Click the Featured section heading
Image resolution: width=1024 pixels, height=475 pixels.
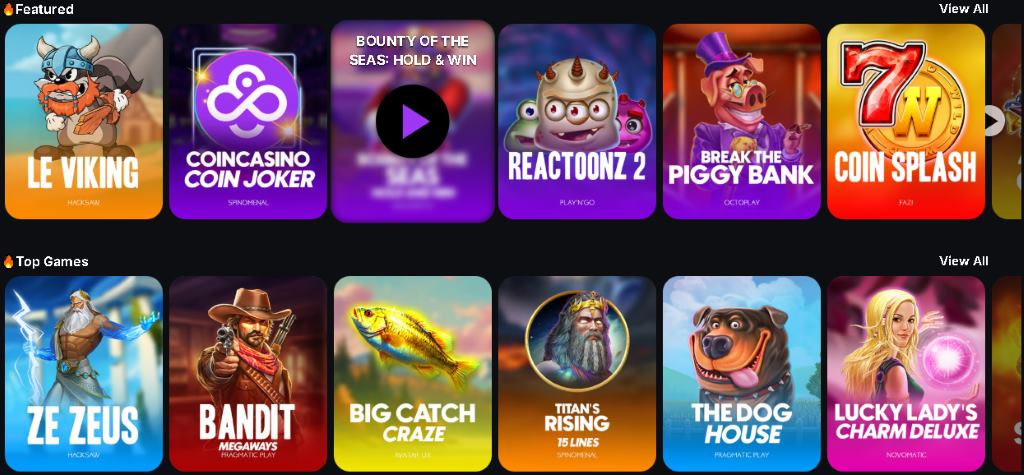pyautogui.click(x=44, y=9)
